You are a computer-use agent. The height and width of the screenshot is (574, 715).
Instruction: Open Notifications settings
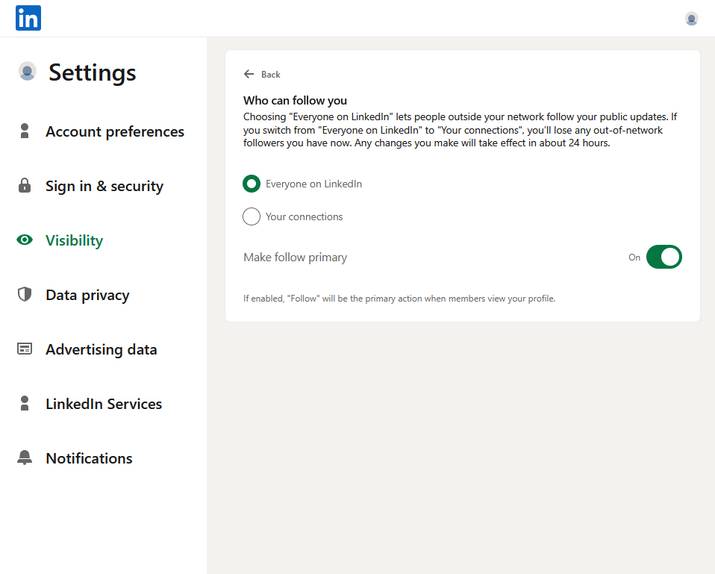point(89,458)
